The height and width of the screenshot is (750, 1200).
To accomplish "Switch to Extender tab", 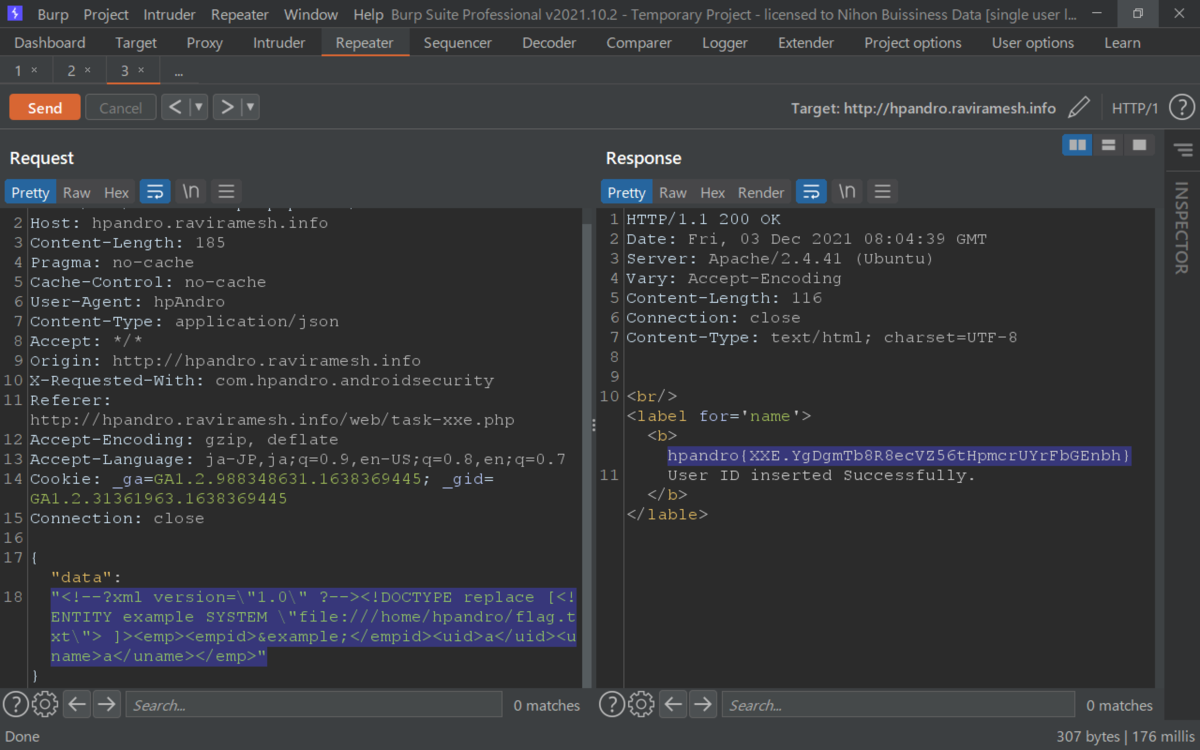I will click(x=806, y=43).
